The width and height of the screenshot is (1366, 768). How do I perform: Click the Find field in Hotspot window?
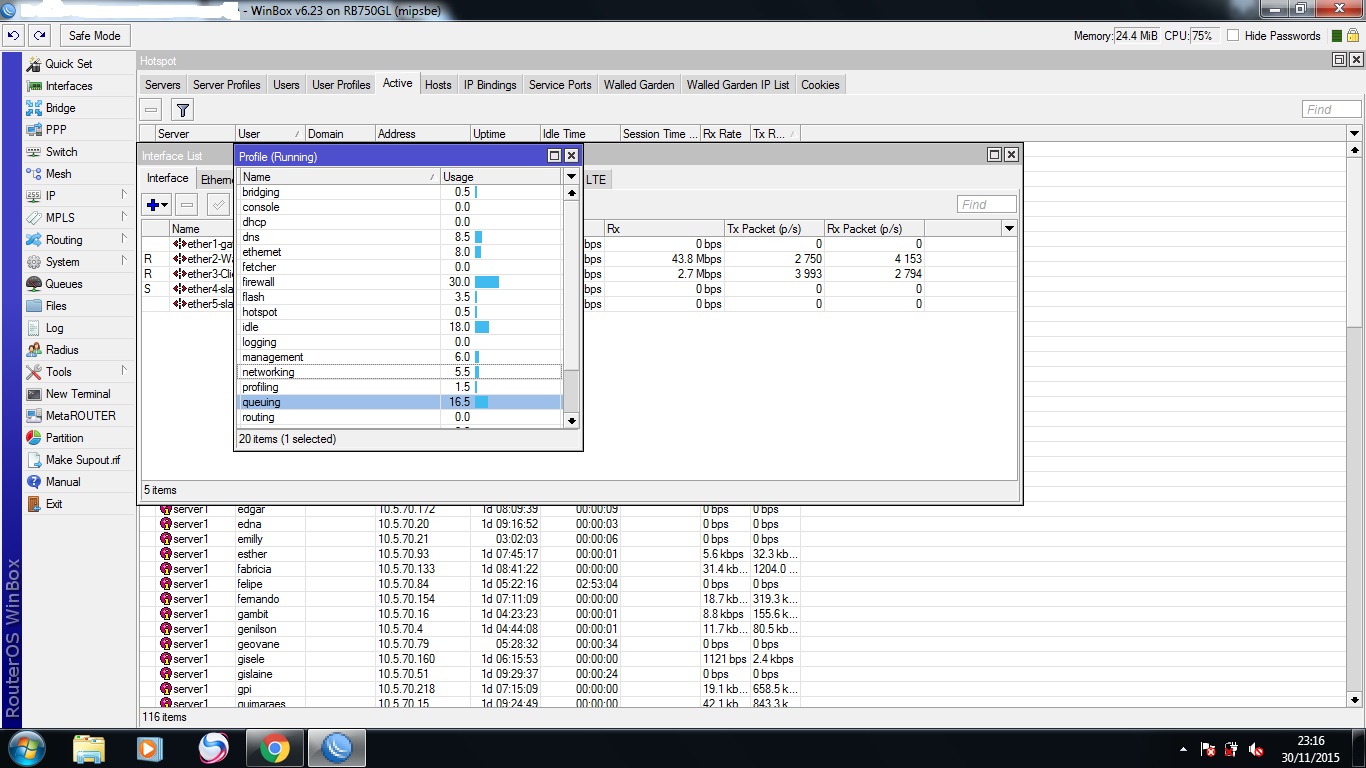click(x=1331, y=109)
